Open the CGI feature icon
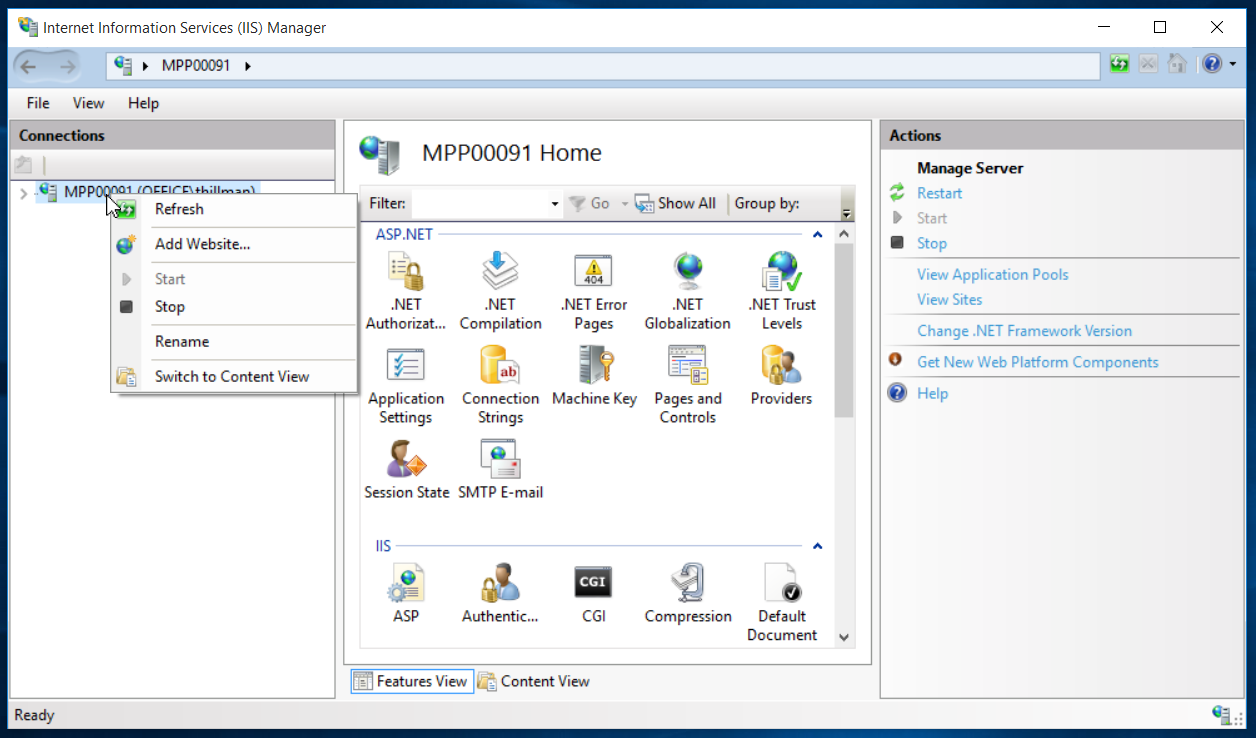This screenshot has width=1256, height=738. coord(593,584)
